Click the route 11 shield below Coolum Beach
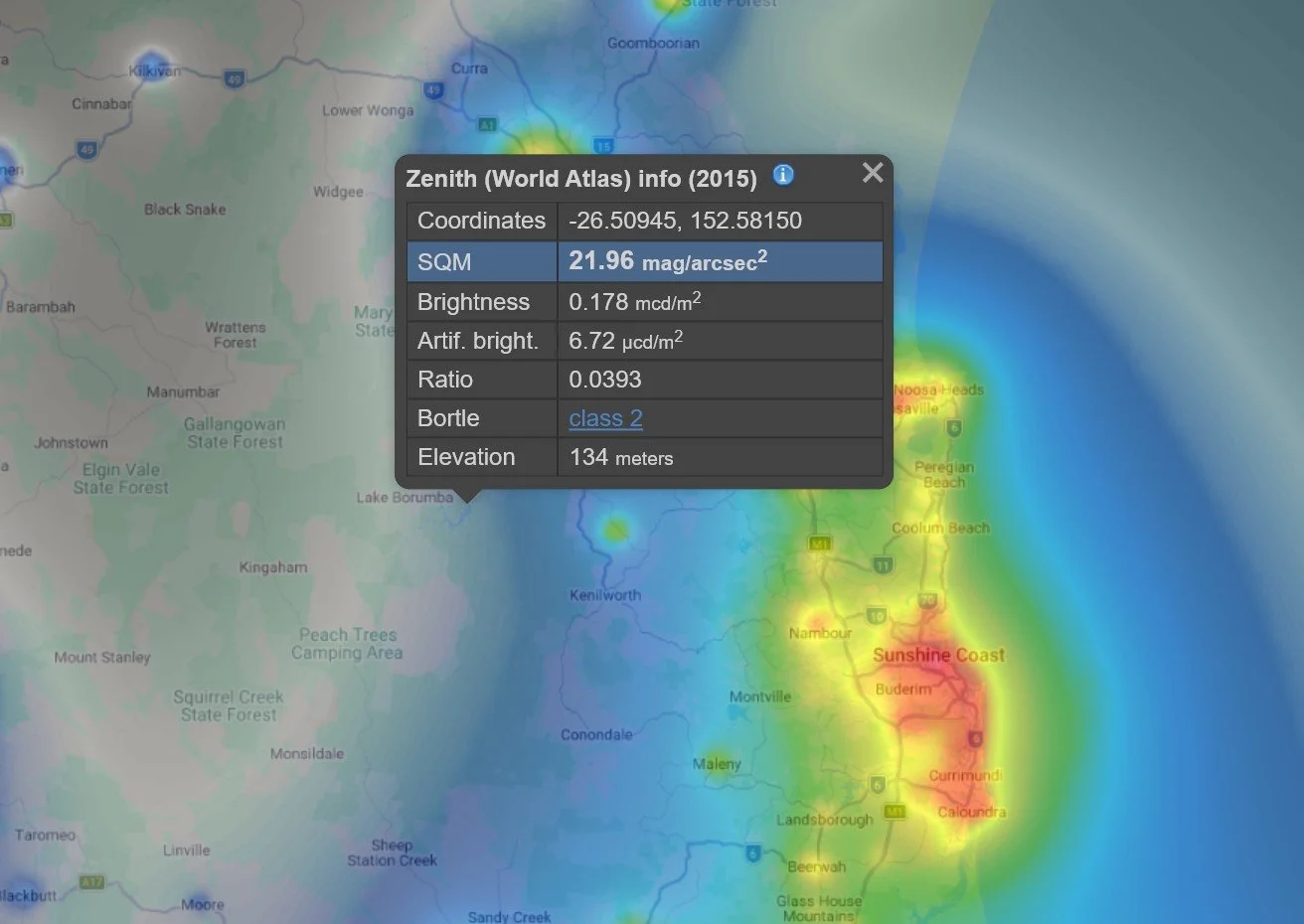The width and height of the screenshot is (1304, 924). click(x=884, y=563)
